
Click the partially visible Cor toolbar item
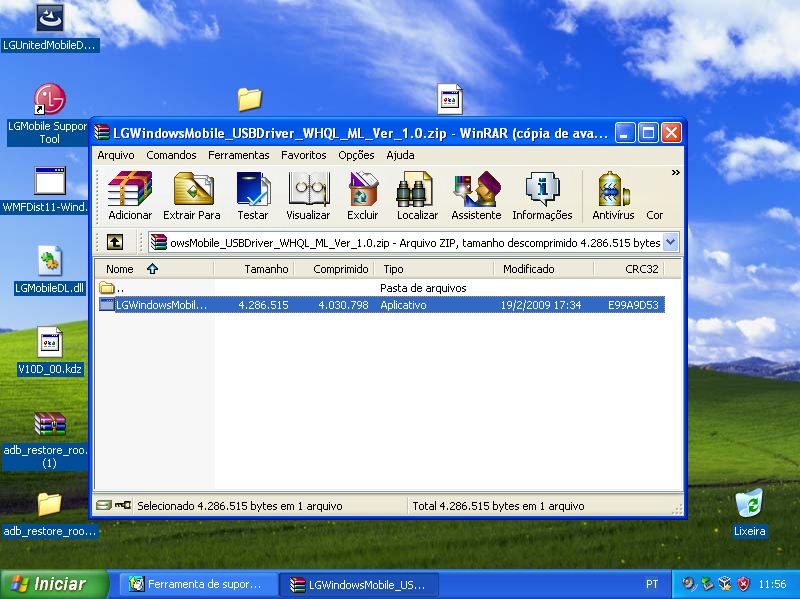pos(655,215)
